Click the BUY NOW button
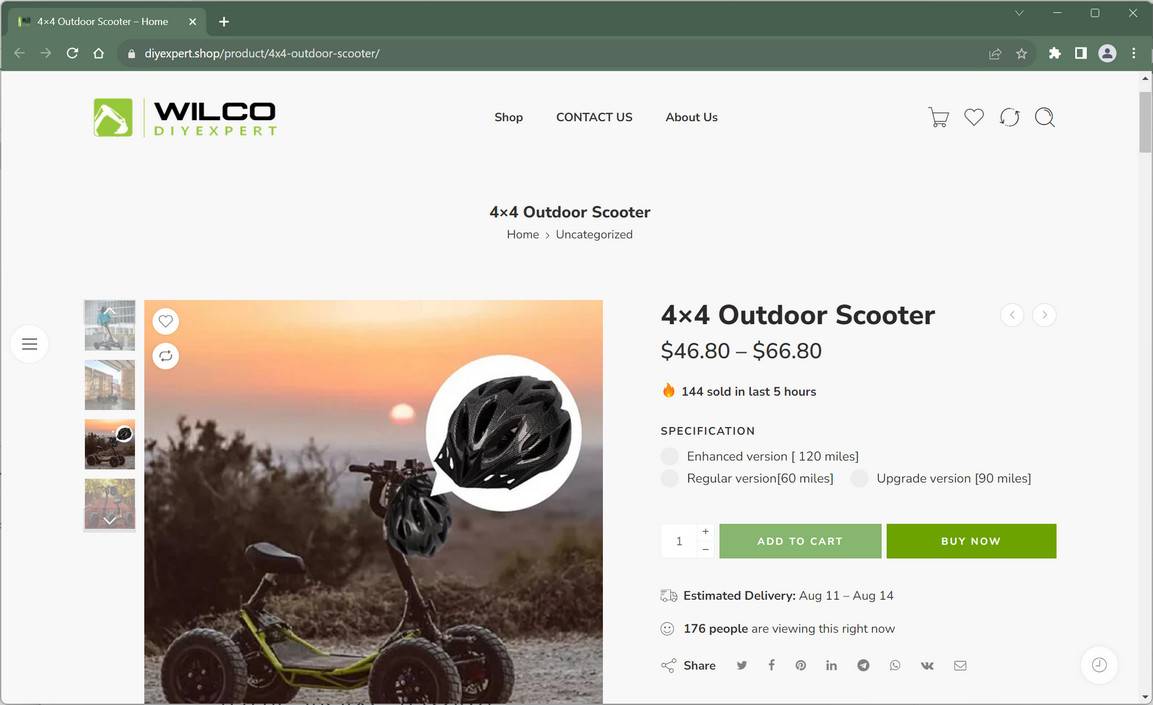1153x705 pixels. pyautogui.click(x=971, y=541)
